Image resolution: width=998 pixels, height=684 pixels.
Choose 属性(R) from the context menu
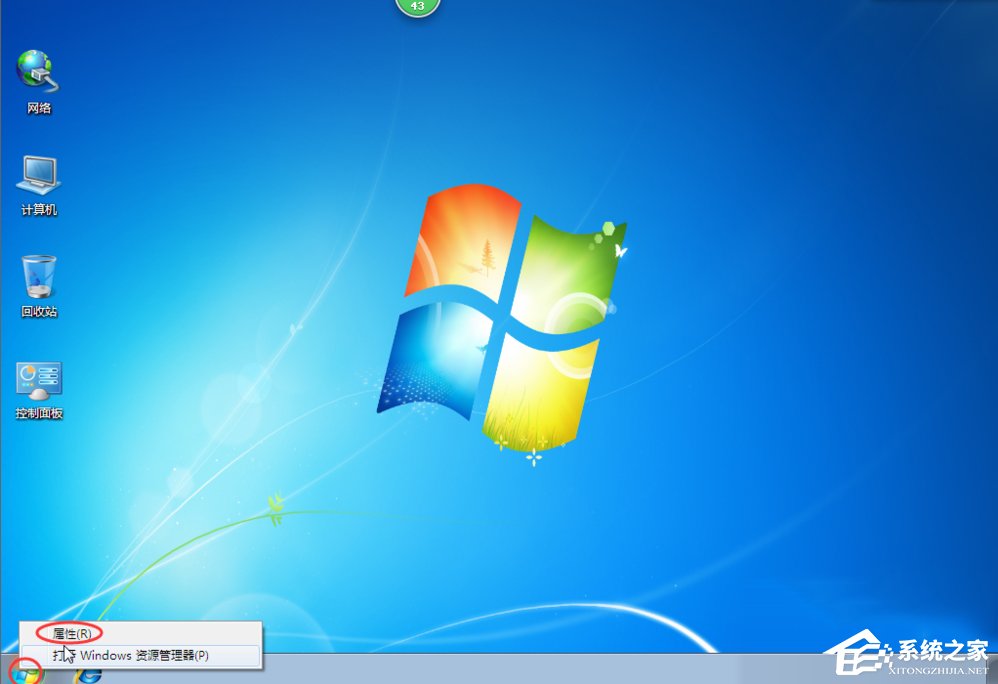pyautogui.click(x=72, y=633)
